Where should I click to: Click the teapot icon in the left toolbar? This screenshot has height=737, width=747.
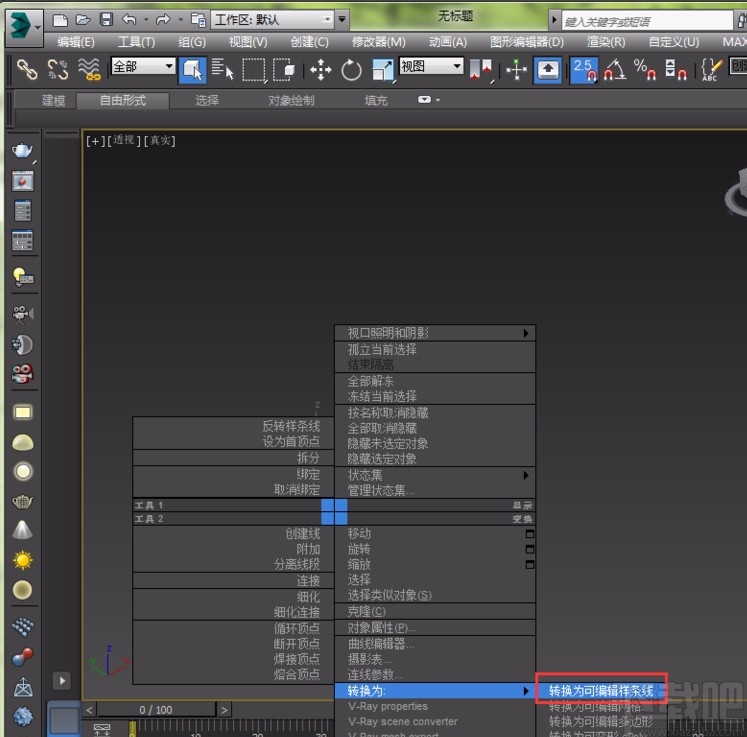tap(22, 151)
